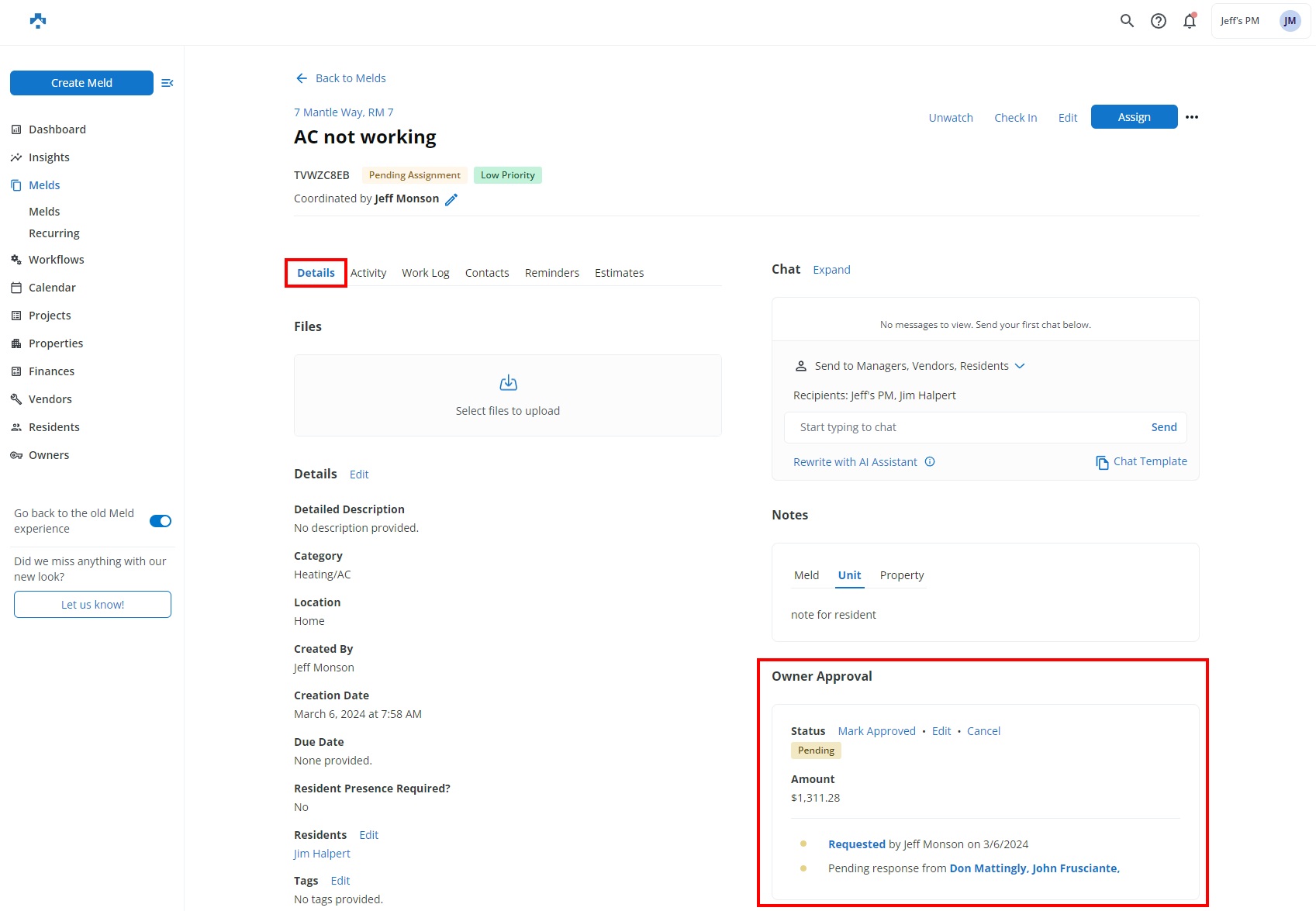Image resolution: width=1316 pixels, height=911 pixels.
Task: Open the Jeff's PM account menu
Action: tap(1259, 21)
